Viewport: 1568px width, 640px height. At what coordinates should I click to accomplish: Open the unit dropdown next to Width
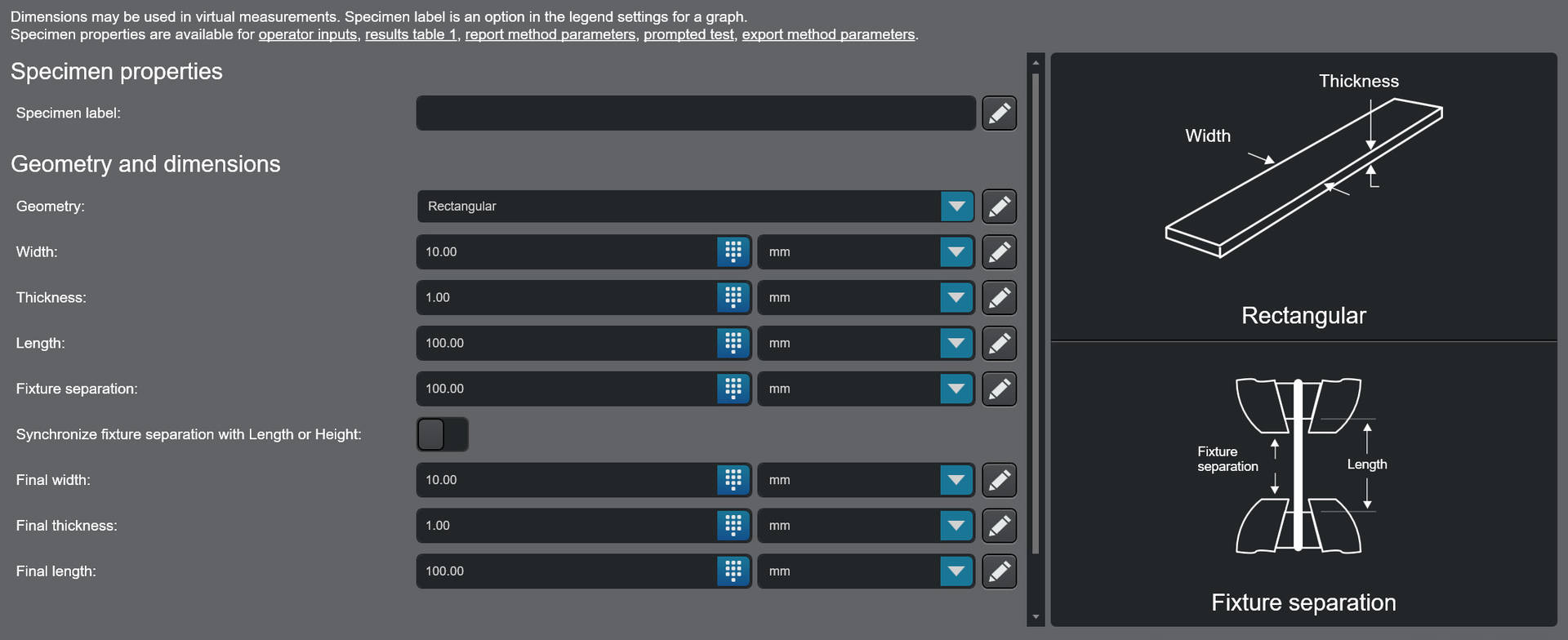[x=955, y=251]
